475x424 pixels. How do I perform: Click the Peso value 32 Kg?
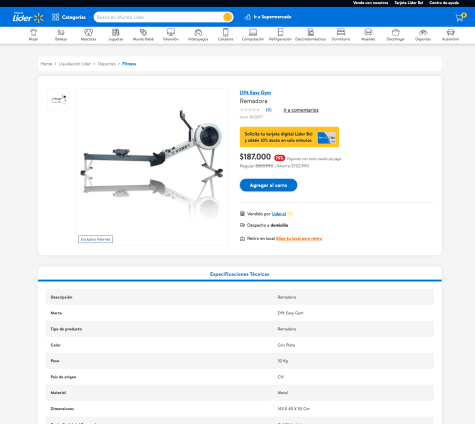(283, 361)
